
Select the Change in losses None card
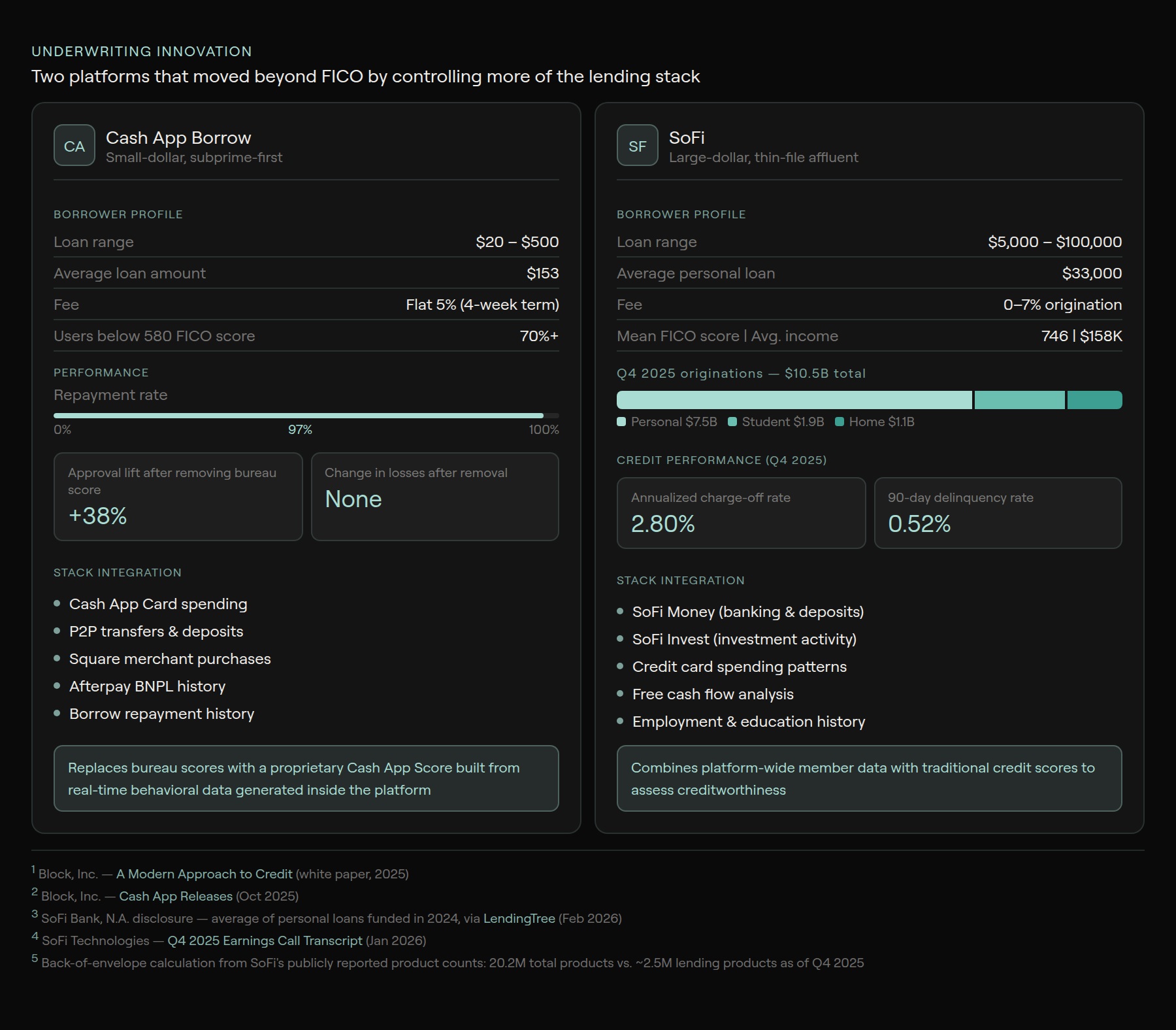(434, 497)
